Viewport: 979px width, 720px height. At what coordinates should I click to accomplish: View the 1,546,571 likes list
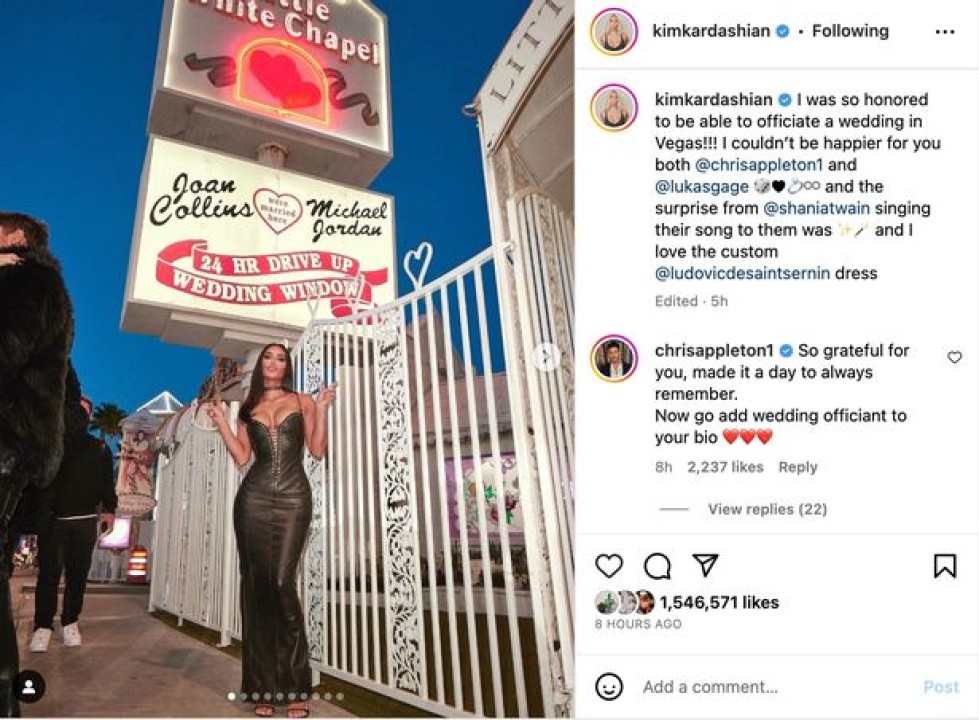coord(719,603)
